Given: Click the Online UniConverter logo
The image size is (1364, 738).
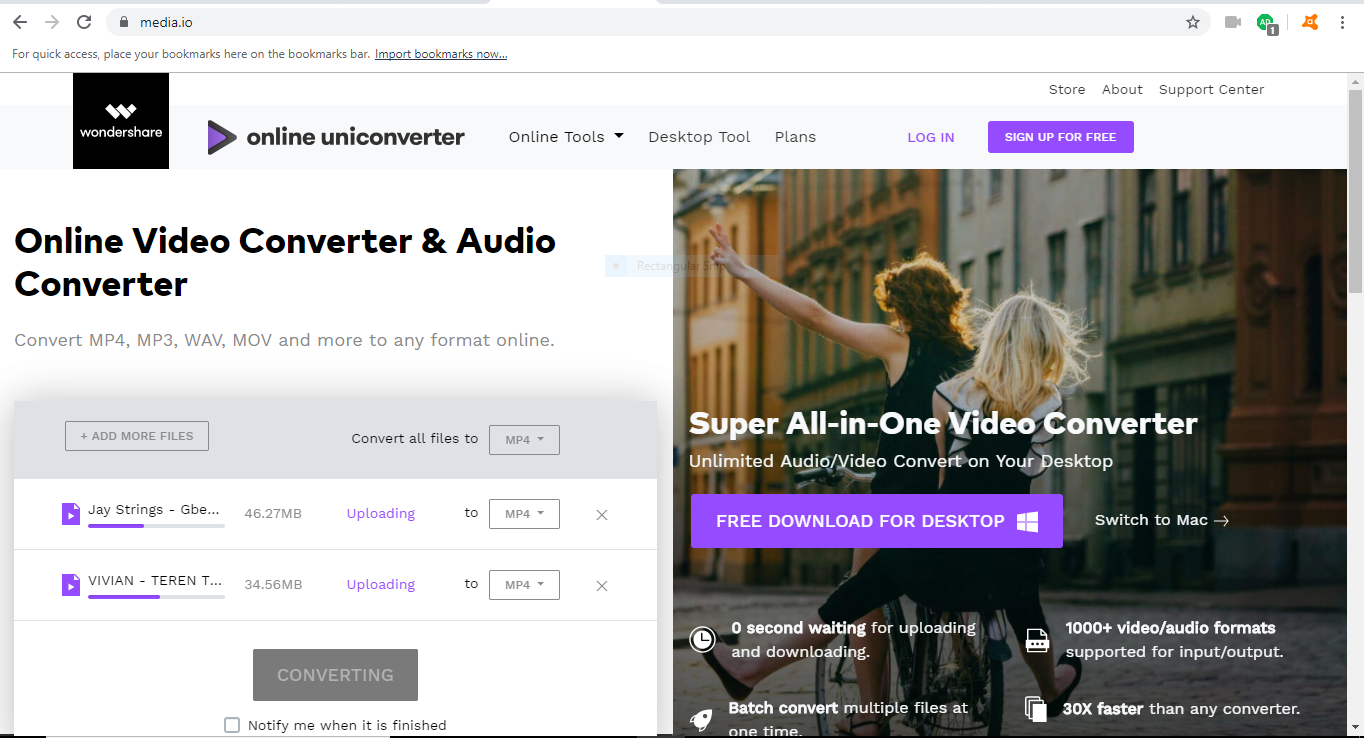Looking at the screenshot, I should (x=336, y=137).
